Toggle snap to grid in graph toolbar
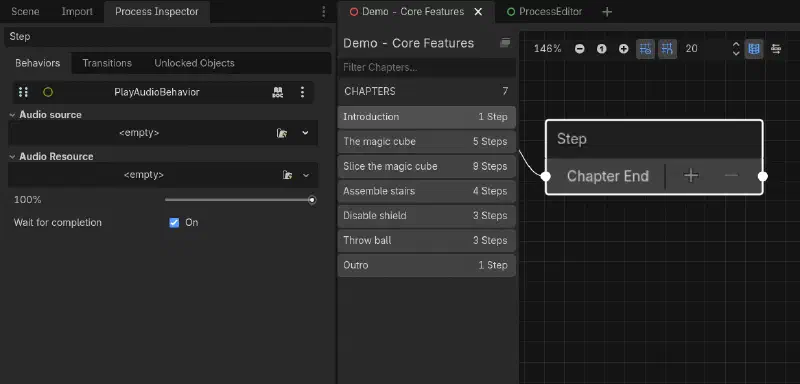800x384 pixels. point(667,49)
